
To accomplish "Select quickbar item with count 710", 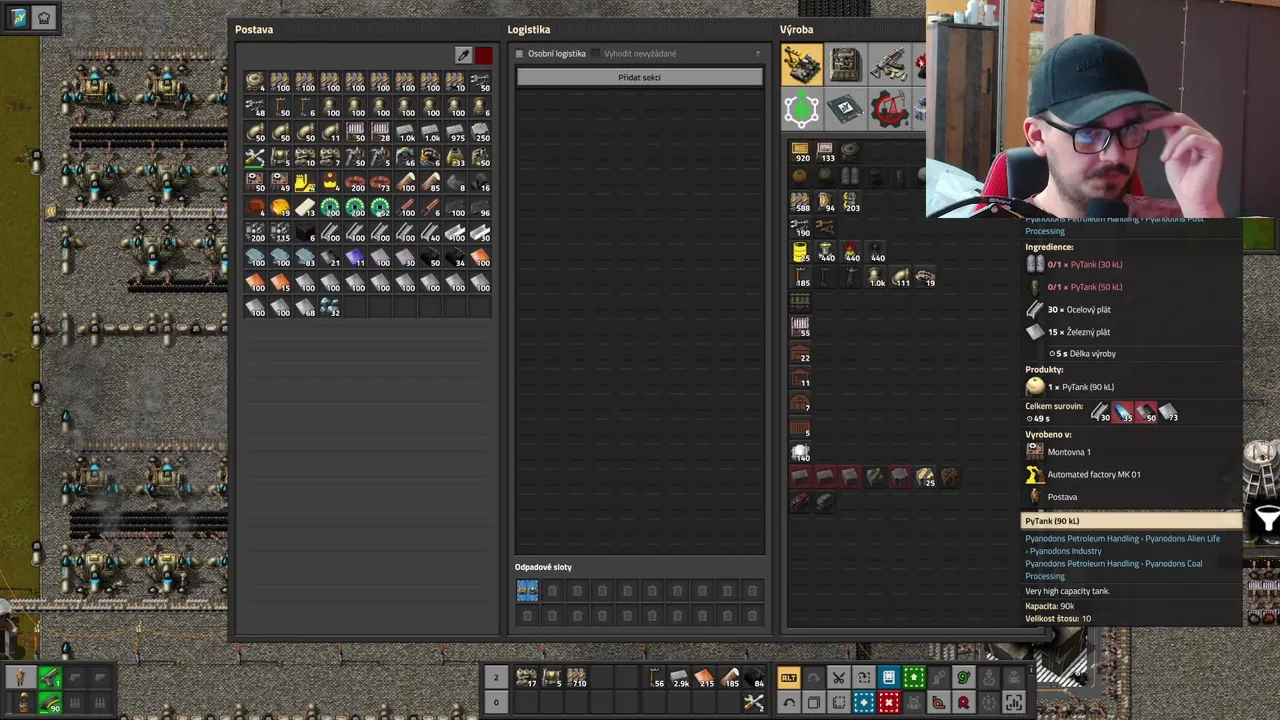I will point(576,678).
